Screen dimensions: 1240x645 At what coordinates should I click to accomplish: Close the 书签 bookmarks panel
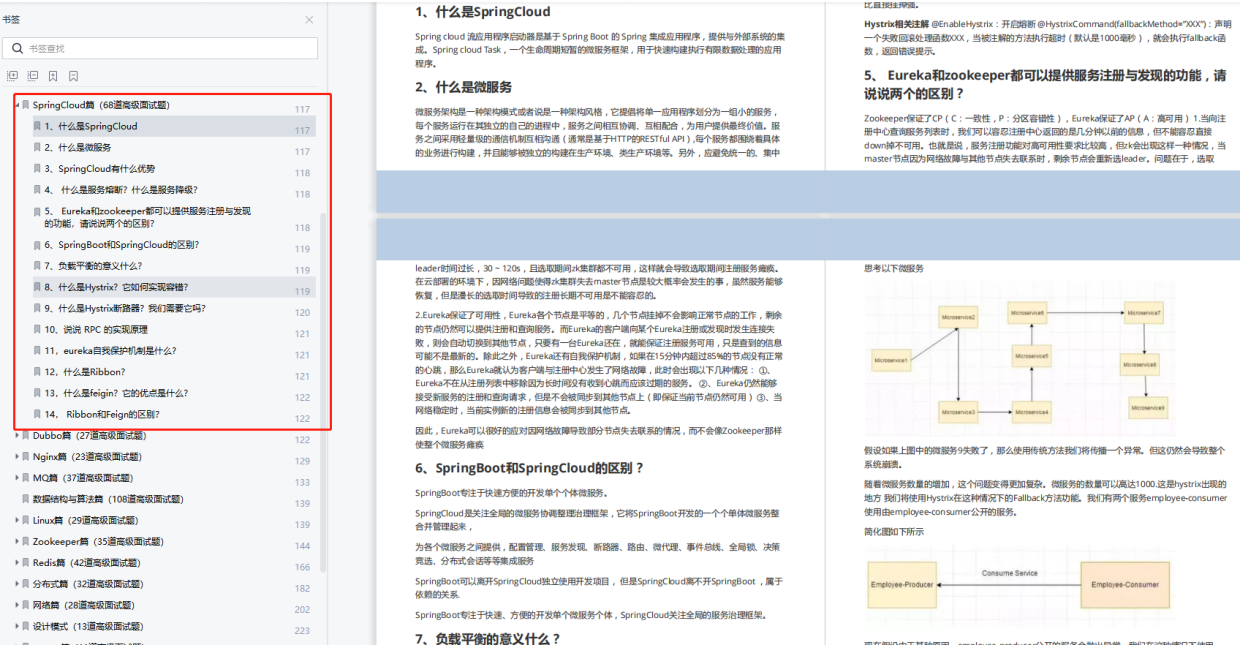point(309,19)
